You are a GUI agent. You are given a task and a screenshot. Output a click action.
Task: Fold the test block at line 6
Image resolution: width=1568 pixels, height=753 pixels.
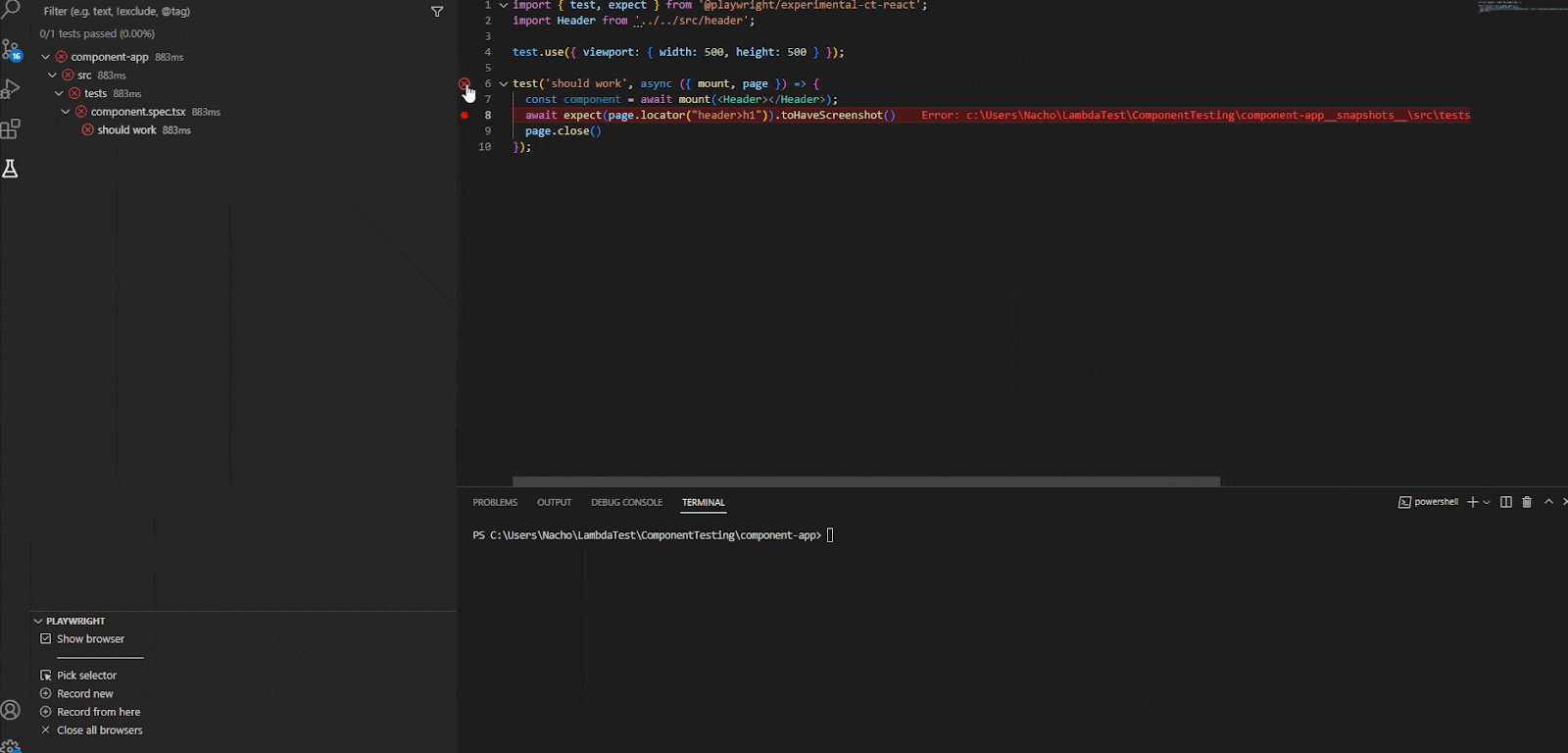coord(504,84)
